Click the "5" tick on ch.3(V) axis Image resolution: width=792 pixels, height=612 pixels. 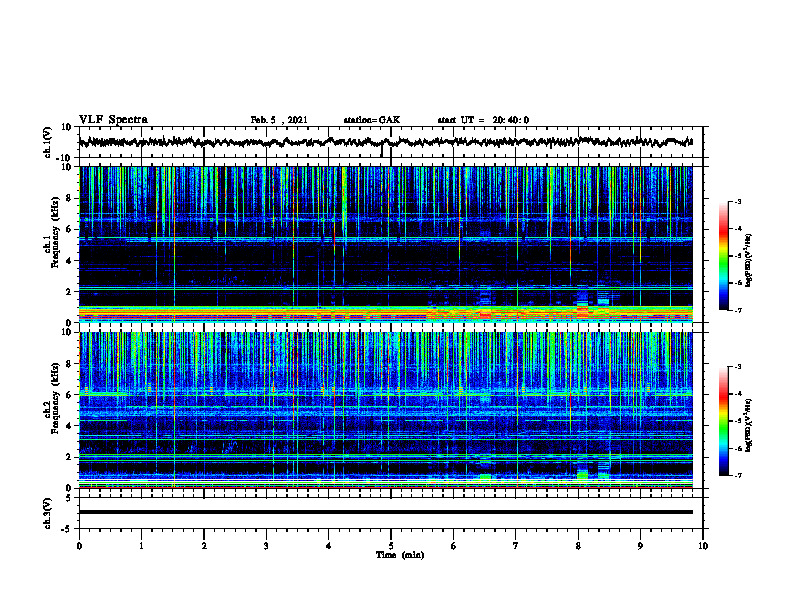point(70,497)
